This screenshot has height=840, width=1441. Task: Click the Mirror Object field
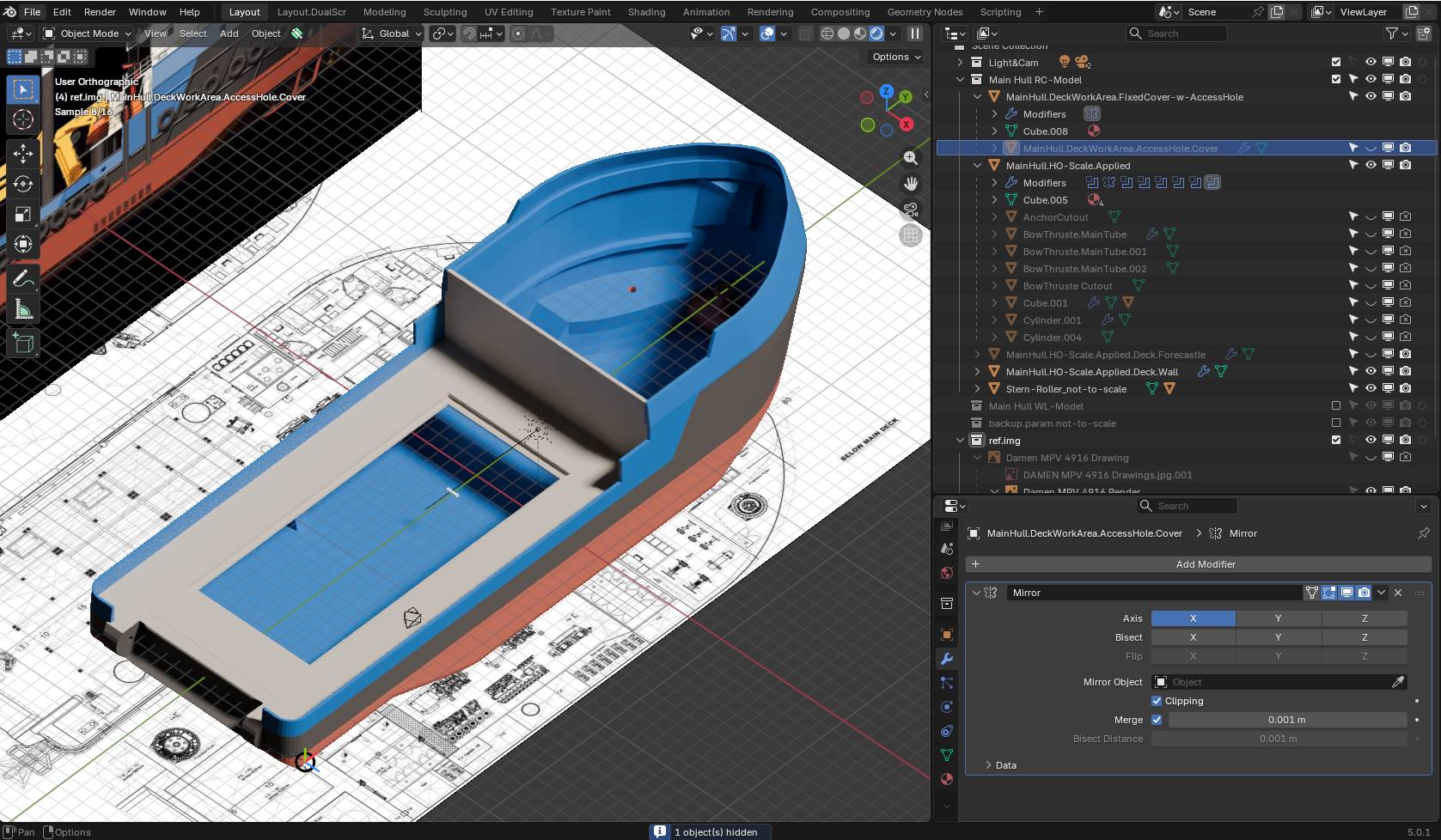(x=1272, y=682)
